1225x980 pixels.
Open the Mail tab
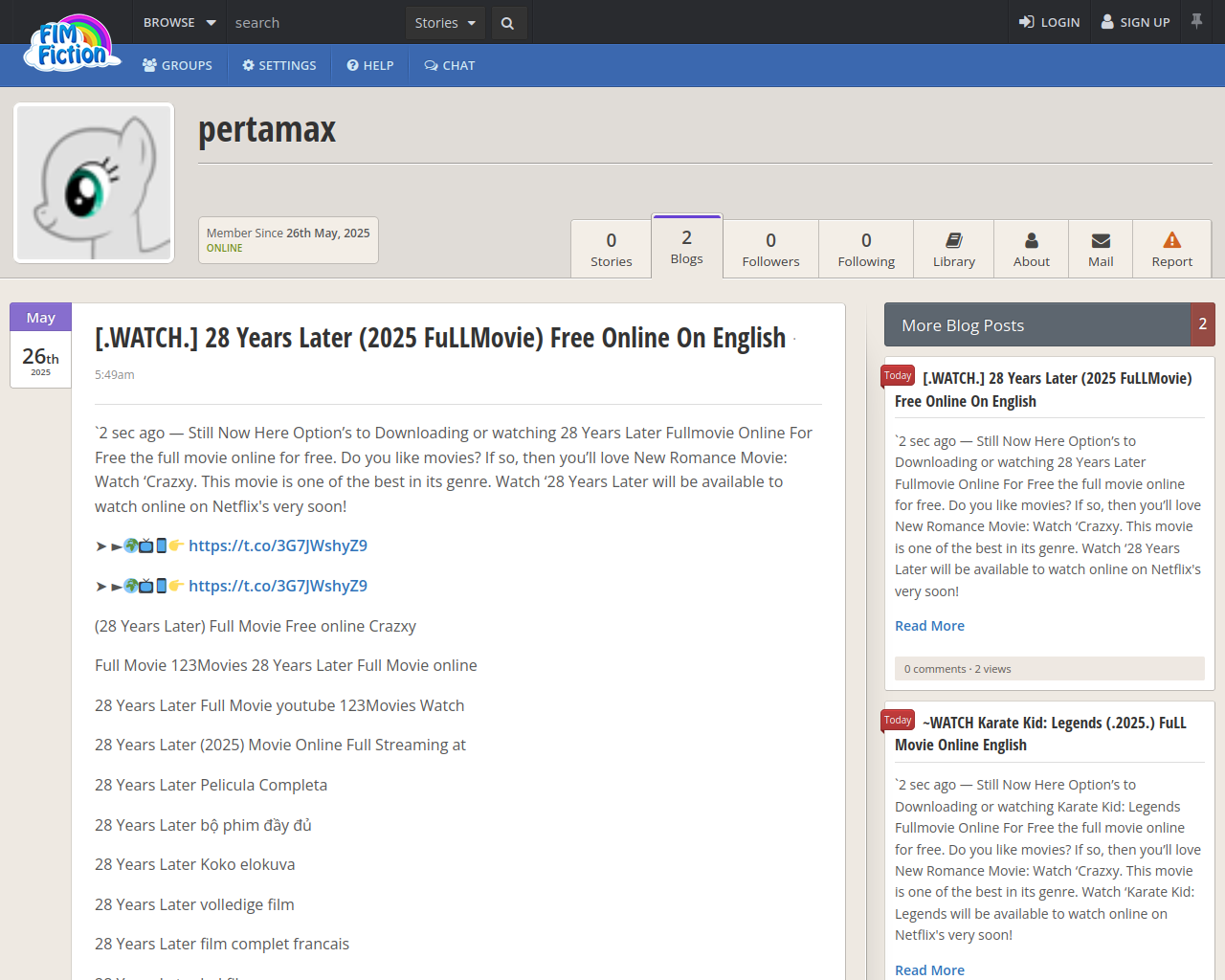[1101, 250]
